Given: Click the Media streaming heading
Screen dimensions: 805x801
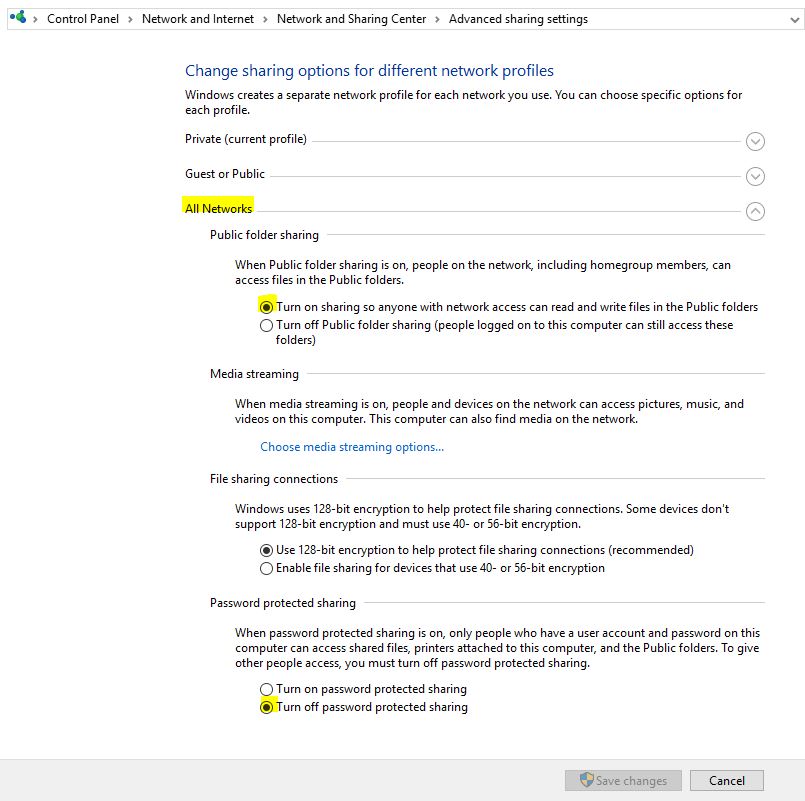Looking at the screenshot, I should pos(254,374).
